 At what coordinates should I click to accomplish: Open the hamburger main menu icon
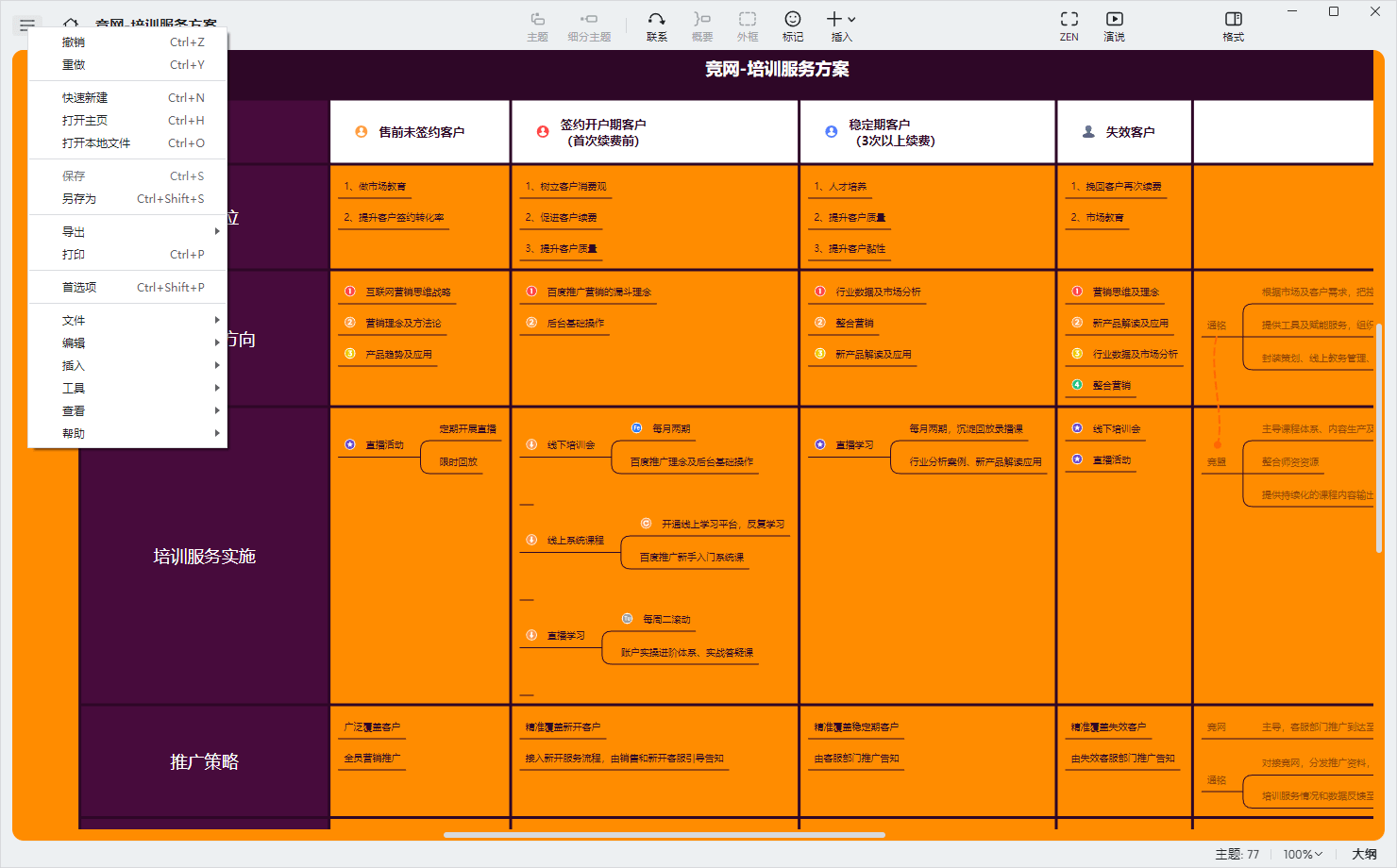pos(26,25)
